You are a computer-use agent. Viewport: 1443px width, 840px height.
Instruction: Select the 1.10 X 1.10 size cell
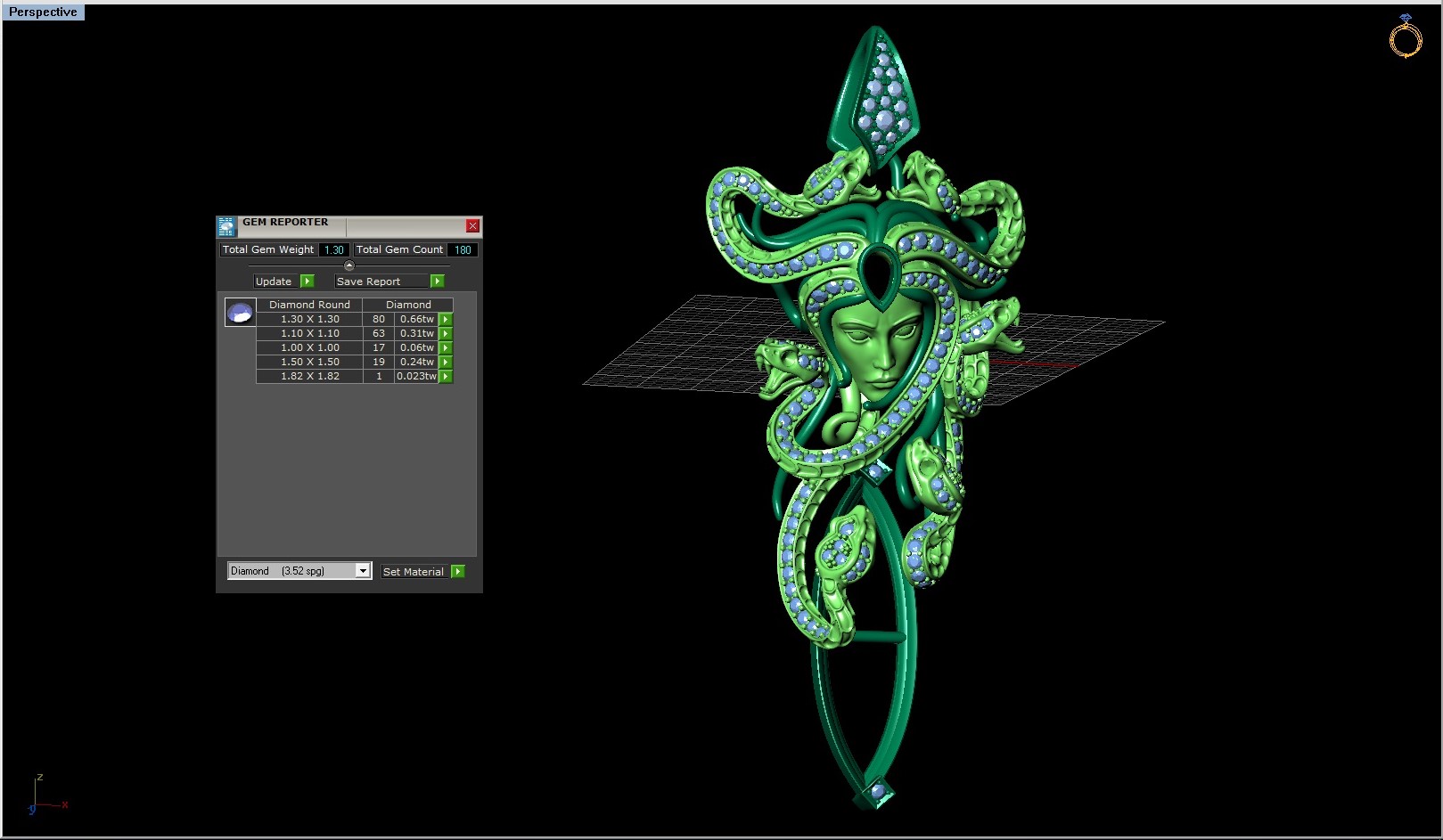tap(309, 333)
